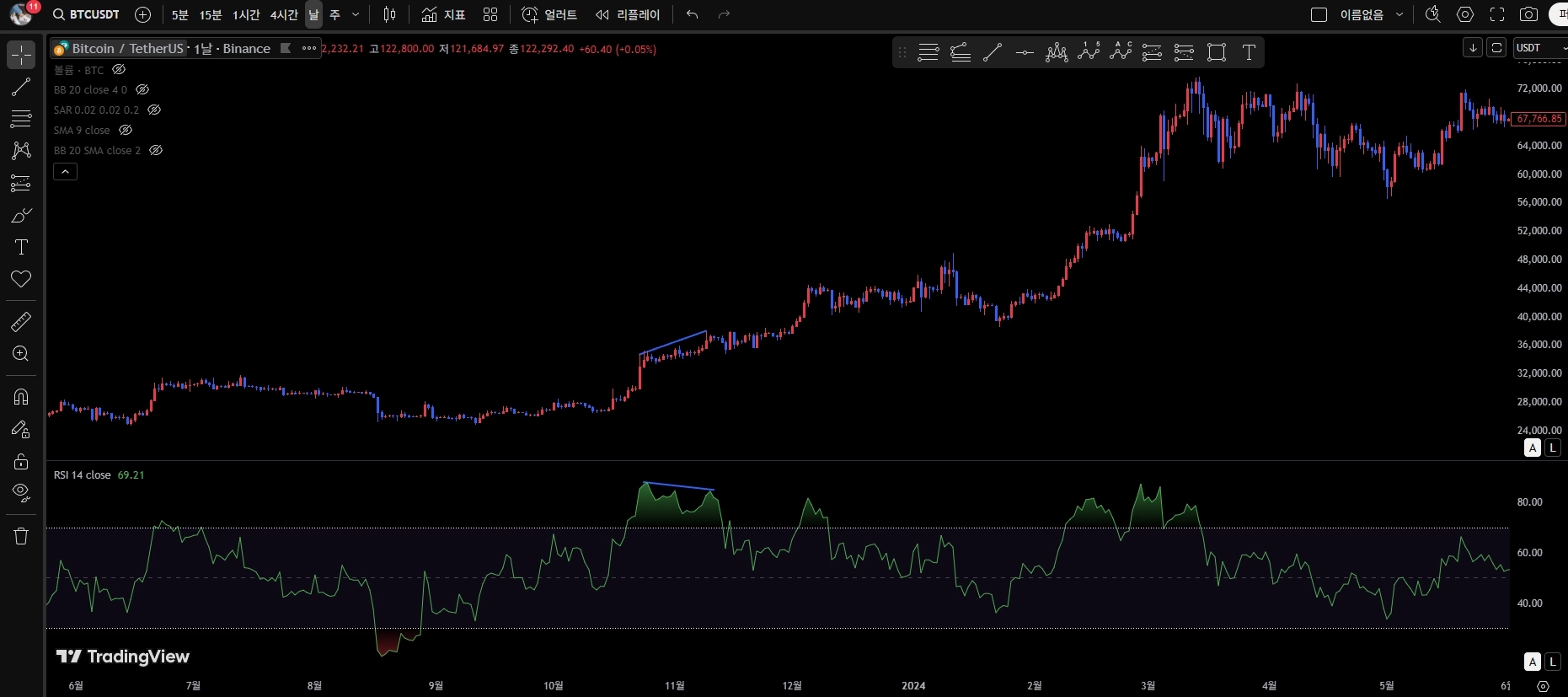The height and width of the screenshot is (697, 1568).
Task: Switch to the 4시간 timeframe
Action: click(284, 14)
